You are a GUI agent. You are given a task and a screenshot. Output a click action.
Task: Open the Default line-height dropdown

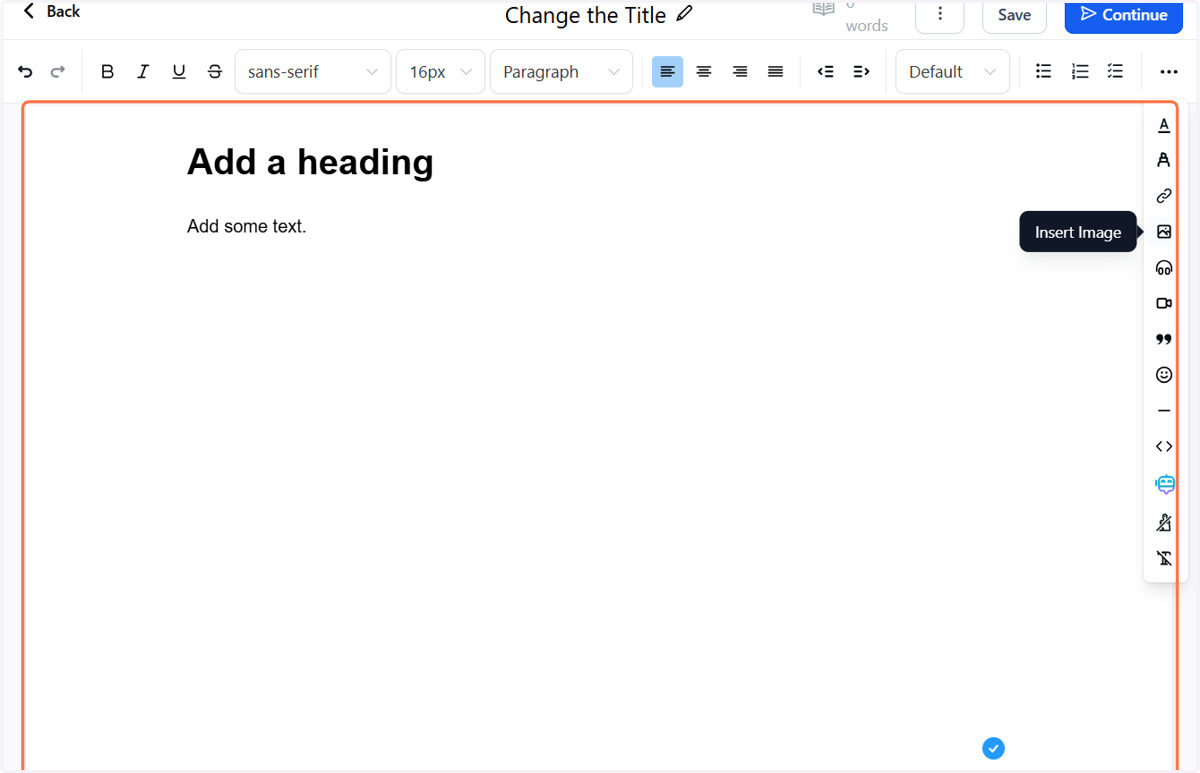[952, 72]
